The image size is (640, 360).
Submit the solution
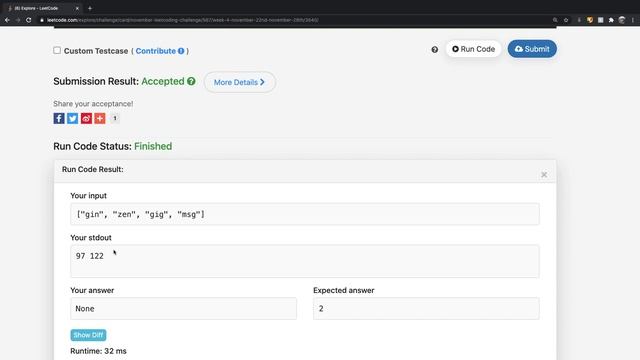pos(532,49)
